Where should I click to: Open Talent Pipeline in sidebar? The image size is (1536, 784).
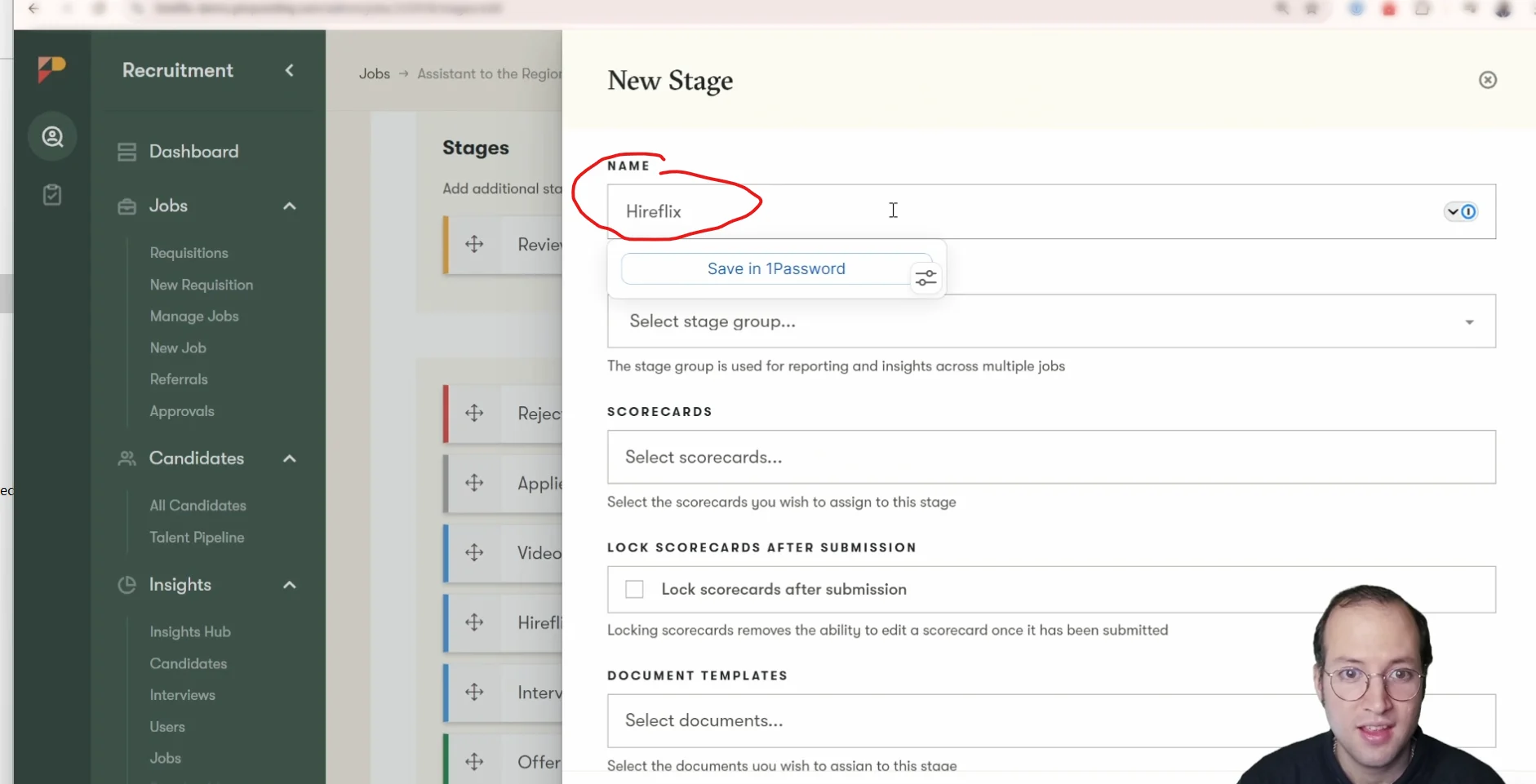click(197, 538)
